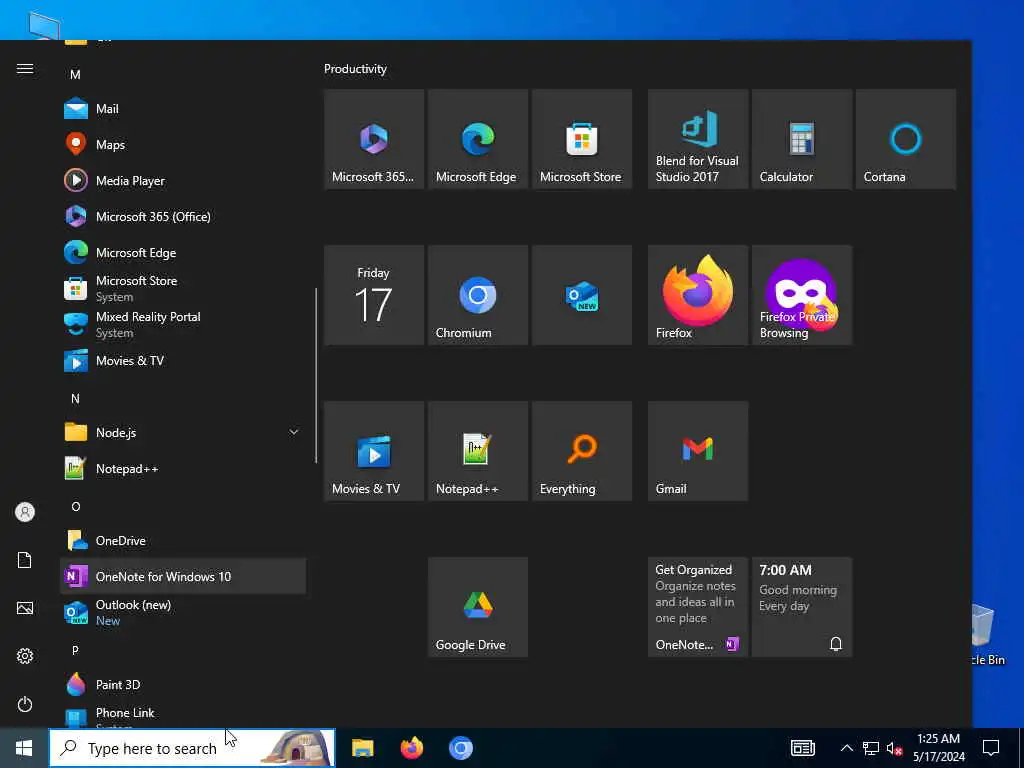Jump to letter M section header
Image resolution: width=1024 pixels, height=768 pixels.
click(x=75, y=74)
